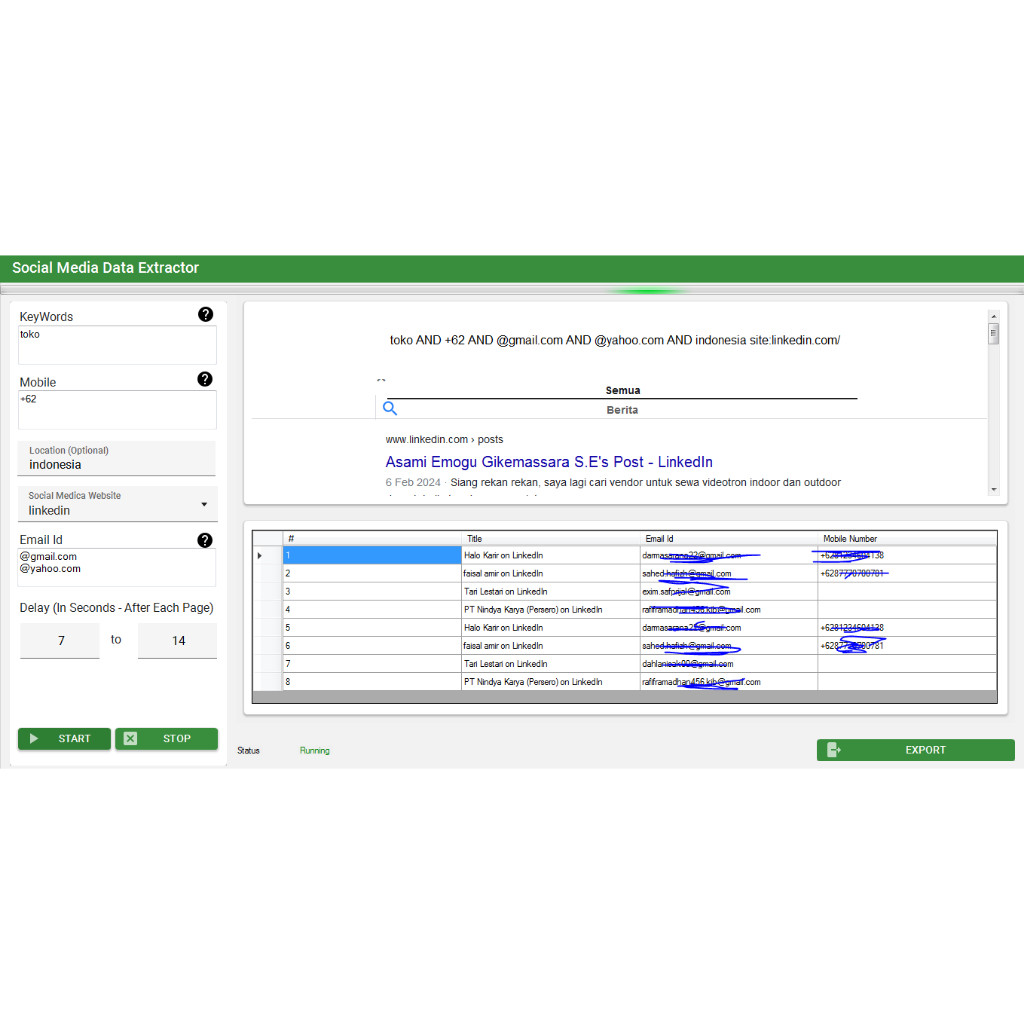Select the highlighted cell number 1

tap(372, 556)
